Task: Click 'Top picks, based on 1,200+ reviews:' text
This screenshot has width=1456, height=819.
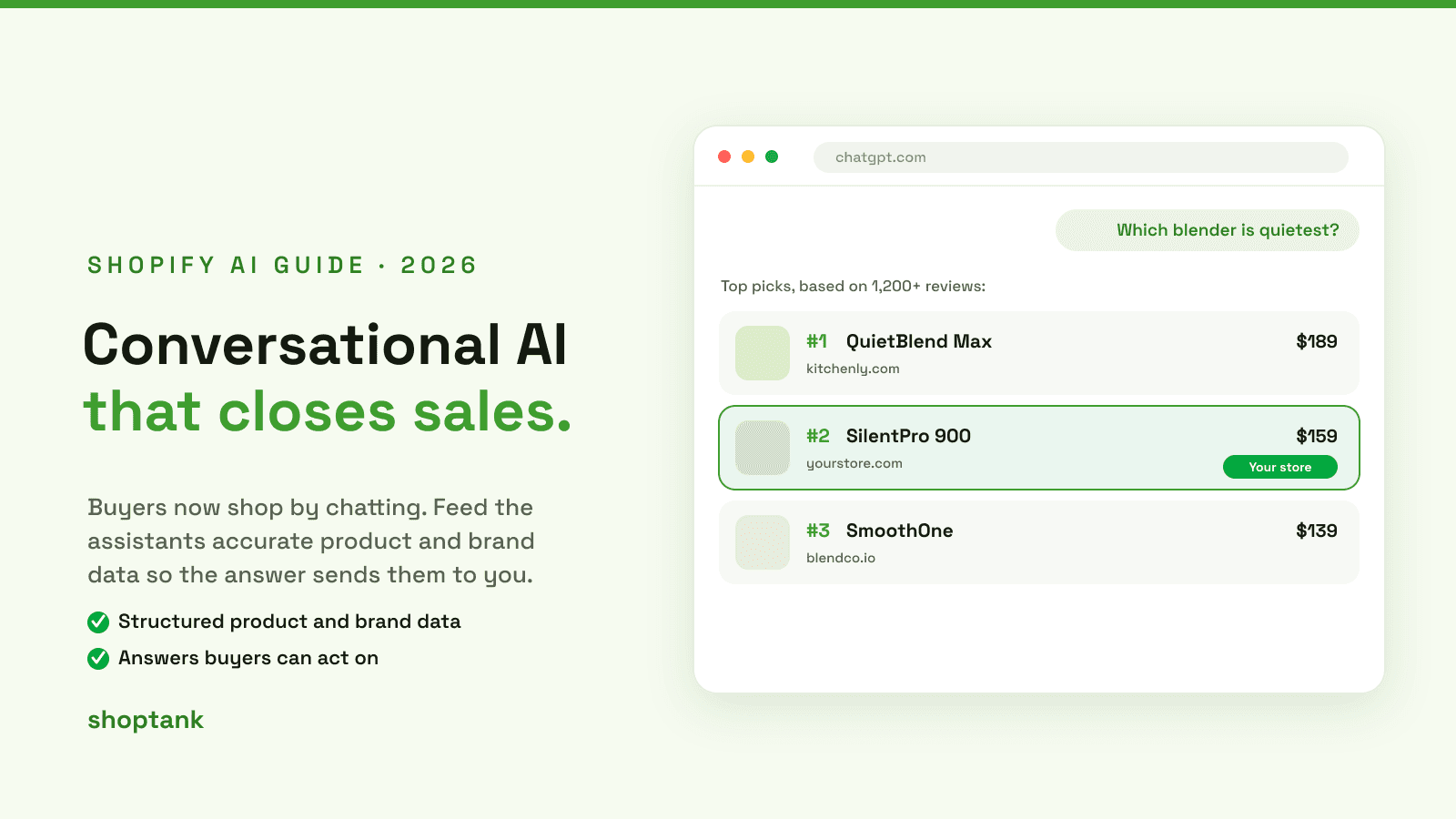Action: coord(853,286)
